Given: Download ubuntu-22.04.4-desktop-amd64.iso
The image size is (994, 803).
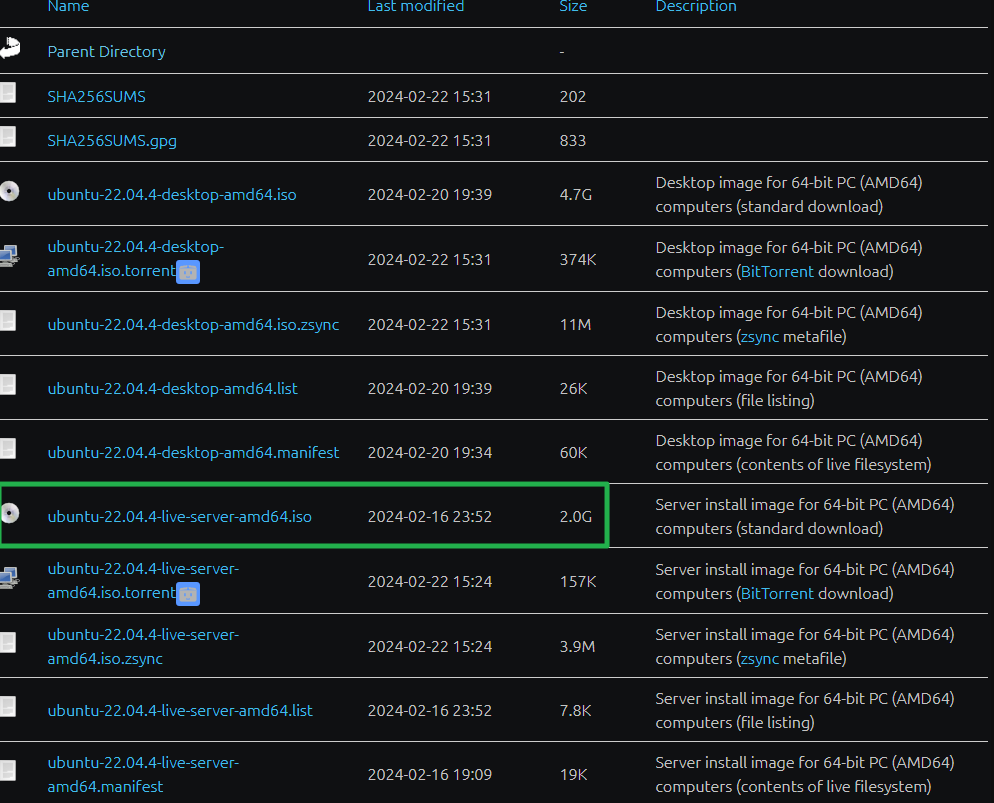Looking at the screenshot, I should (172, 194).
